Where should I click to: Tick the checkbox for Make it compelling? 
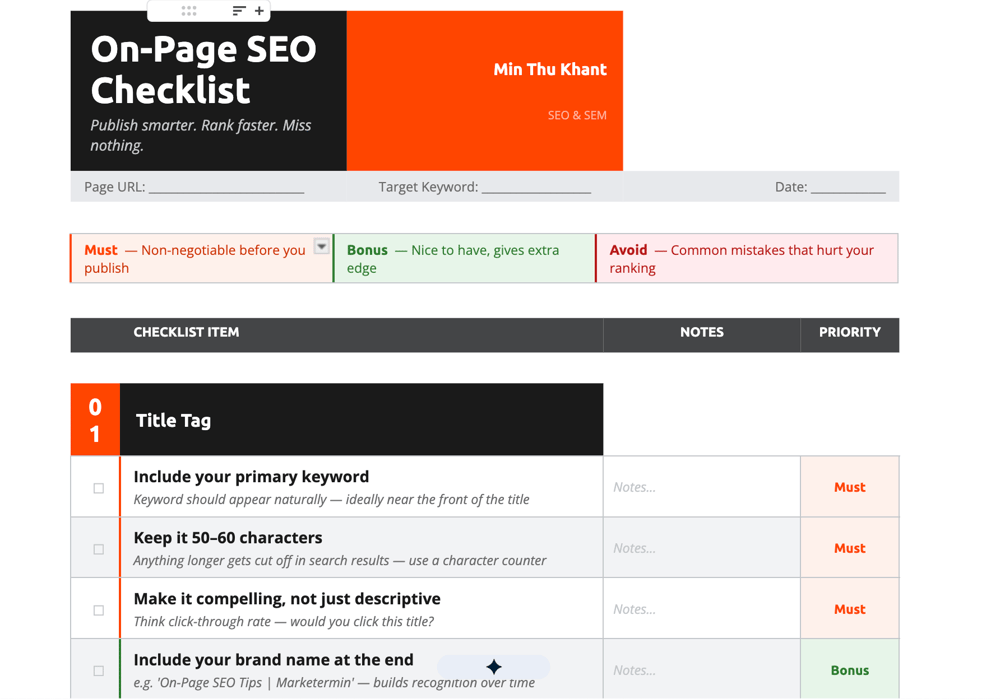coord(99,610)
